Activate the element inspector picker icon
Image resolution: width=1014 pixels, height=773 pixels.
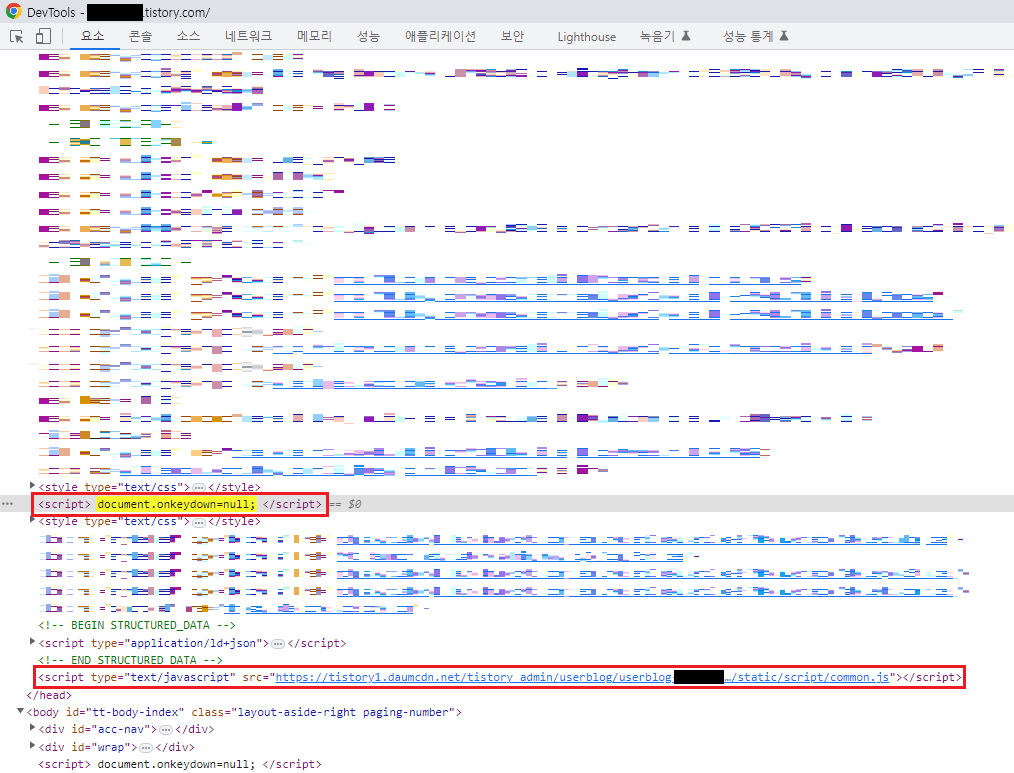point(17,36)
